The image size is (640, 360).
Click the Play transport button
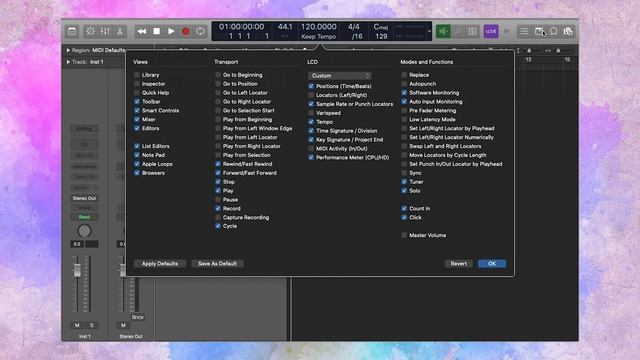171,31
